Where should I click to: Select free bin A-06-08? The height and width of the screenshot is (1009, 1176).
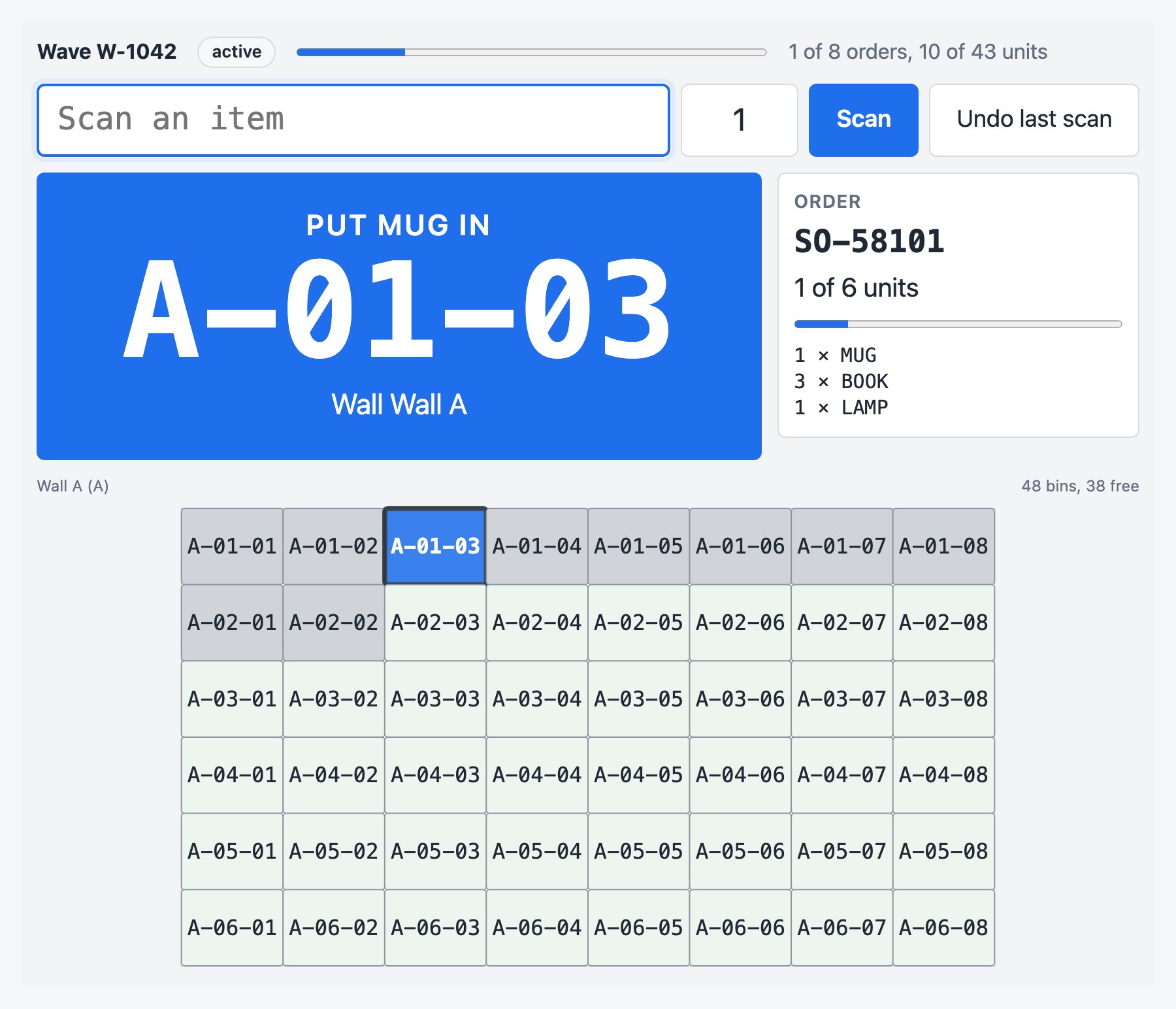point(943,927)
